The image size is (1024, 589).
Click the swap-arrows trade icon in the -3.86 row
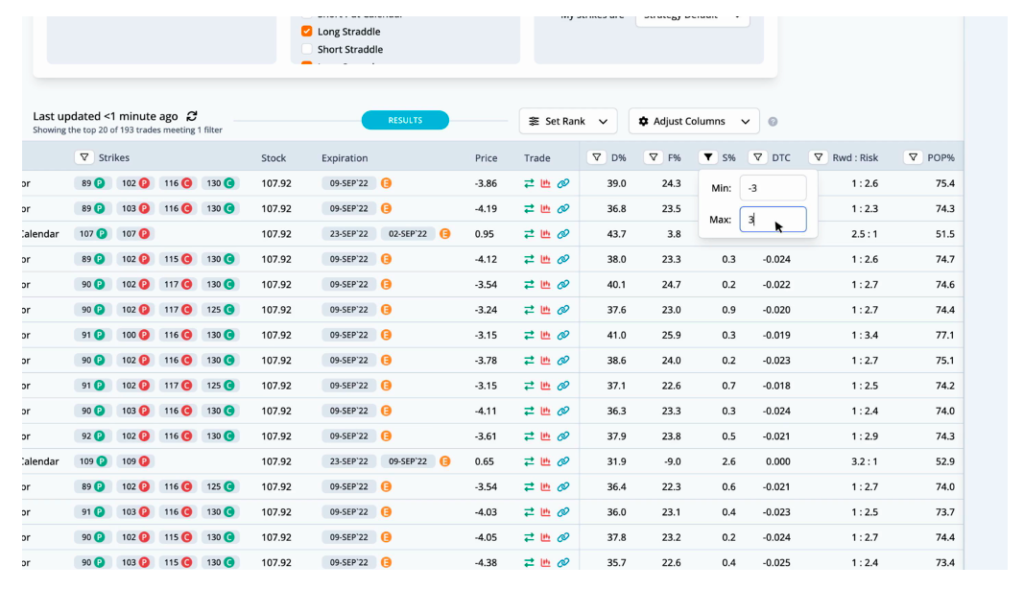(529, 183)
